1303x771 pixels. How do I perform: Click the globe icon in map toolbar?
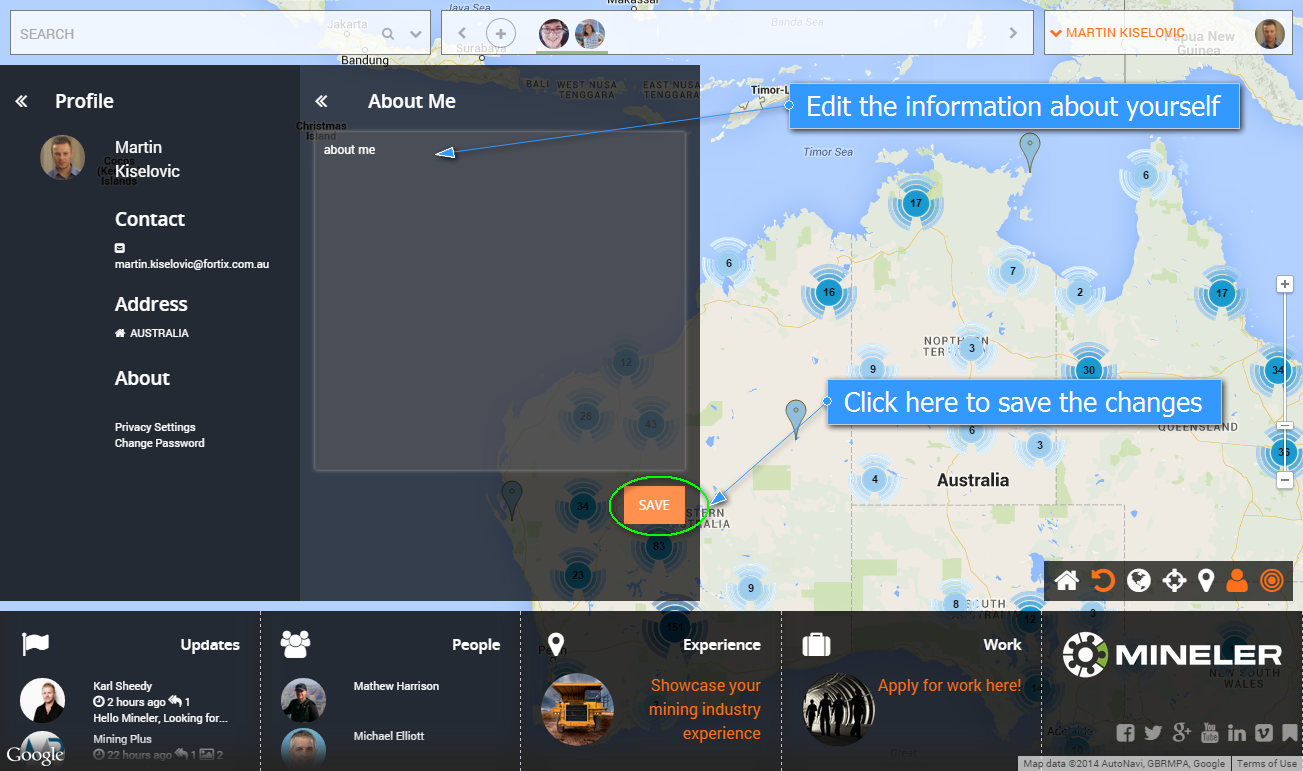(1138, 580)
